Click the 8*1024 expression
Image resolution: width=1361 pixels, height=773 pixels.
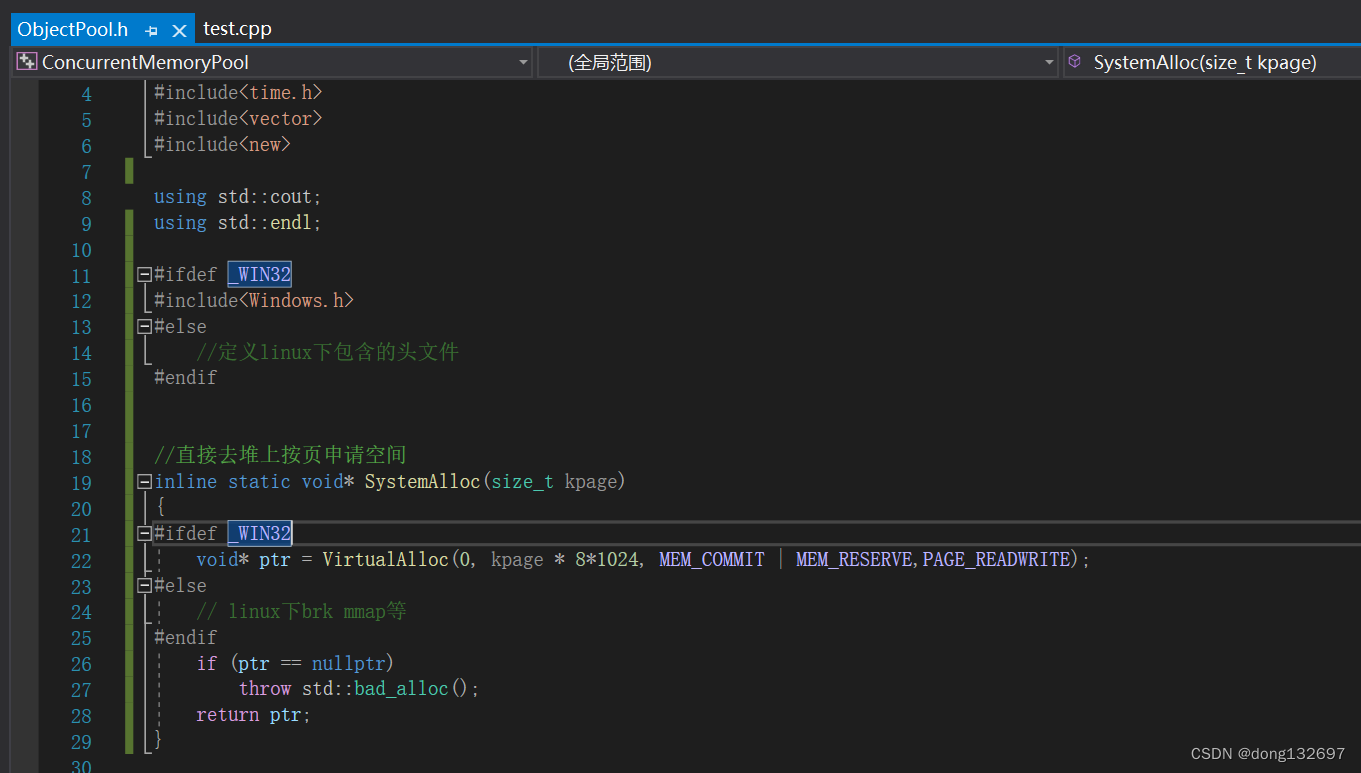[607, 560]
